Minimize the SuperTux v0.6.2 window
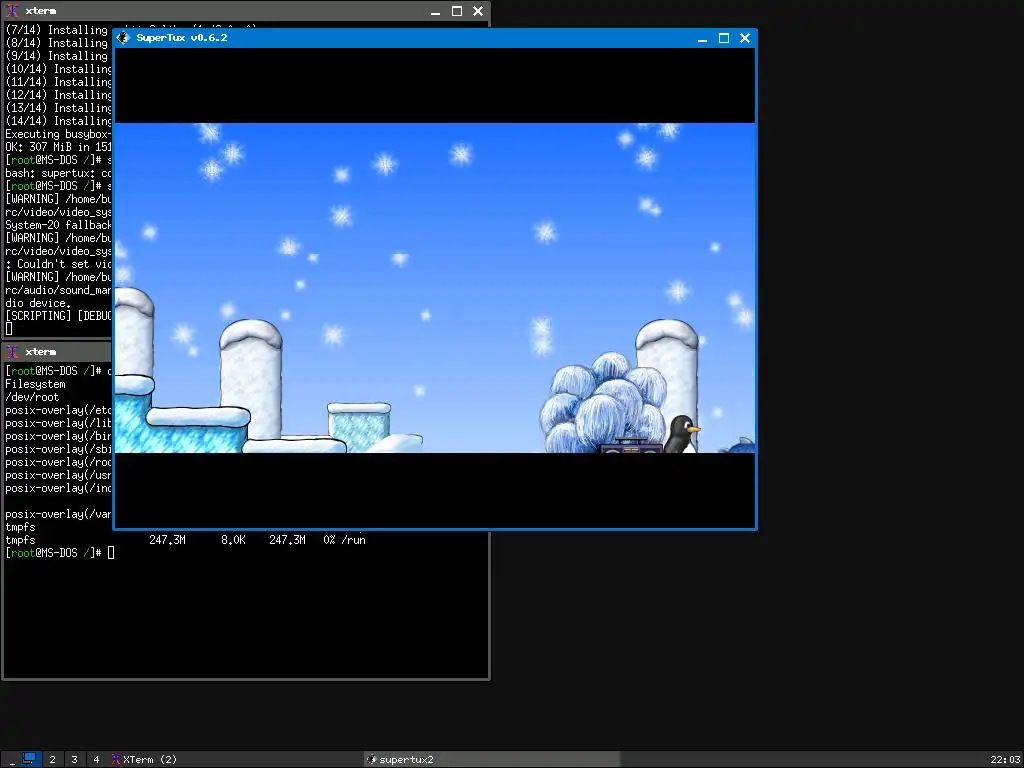1024x768 pixels. coord(702,39)
